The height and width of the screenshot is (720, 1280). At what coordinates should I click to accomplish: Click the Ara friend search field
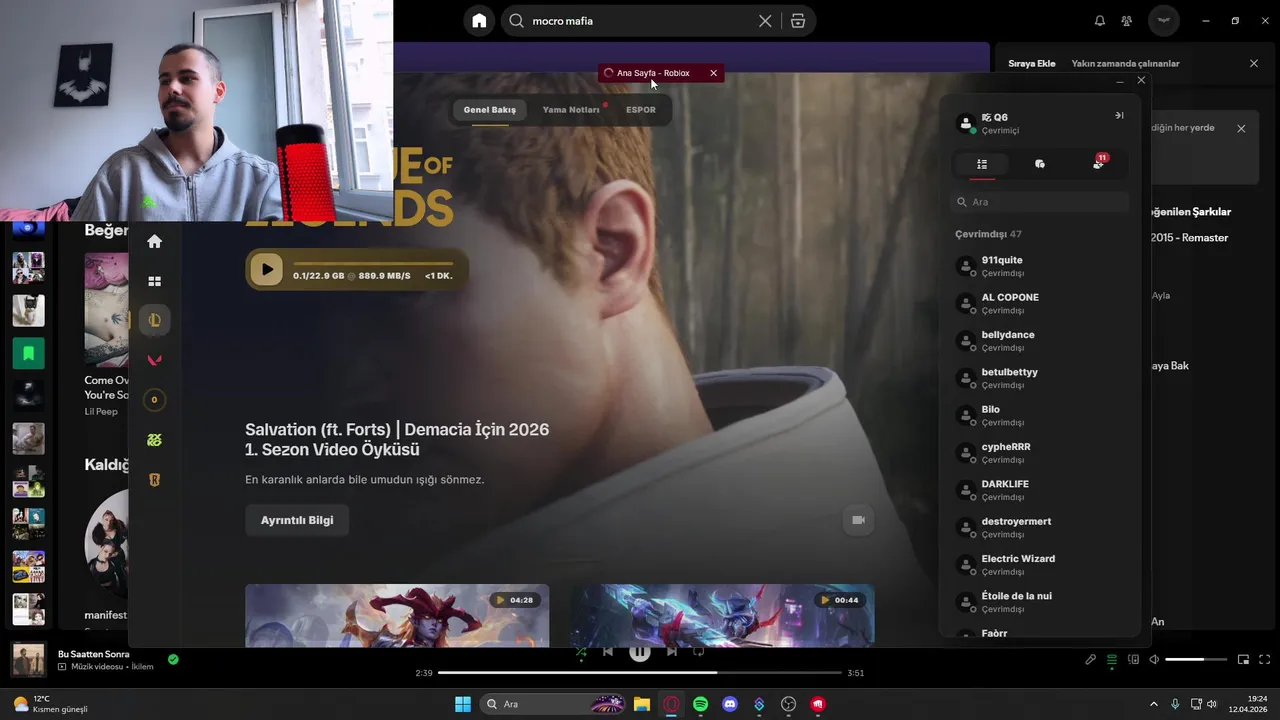[x=1040, y=202]
